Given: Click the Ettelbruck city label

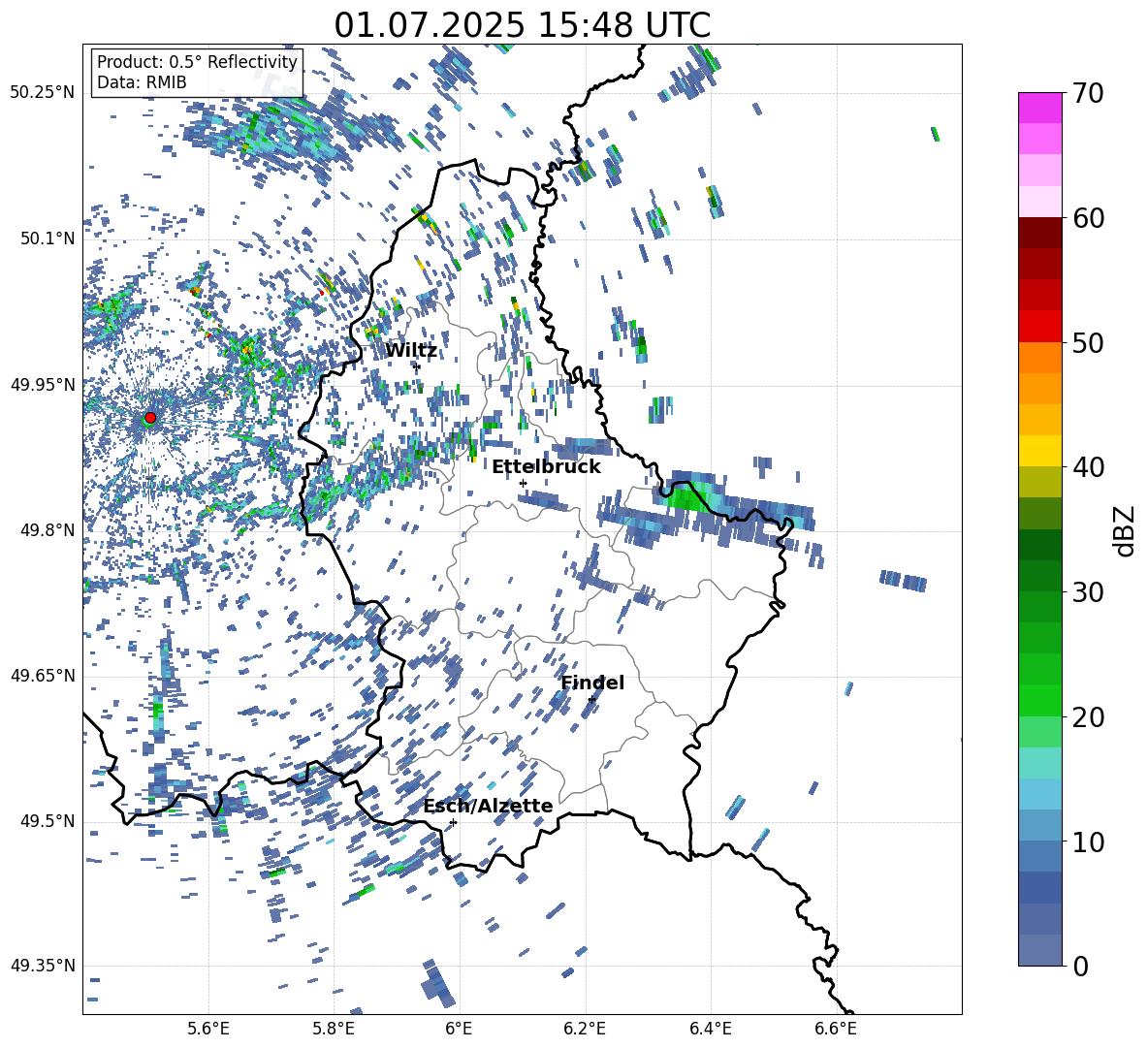Looking at the screenshot, I should pyautogui.click(x=546, y=467).
